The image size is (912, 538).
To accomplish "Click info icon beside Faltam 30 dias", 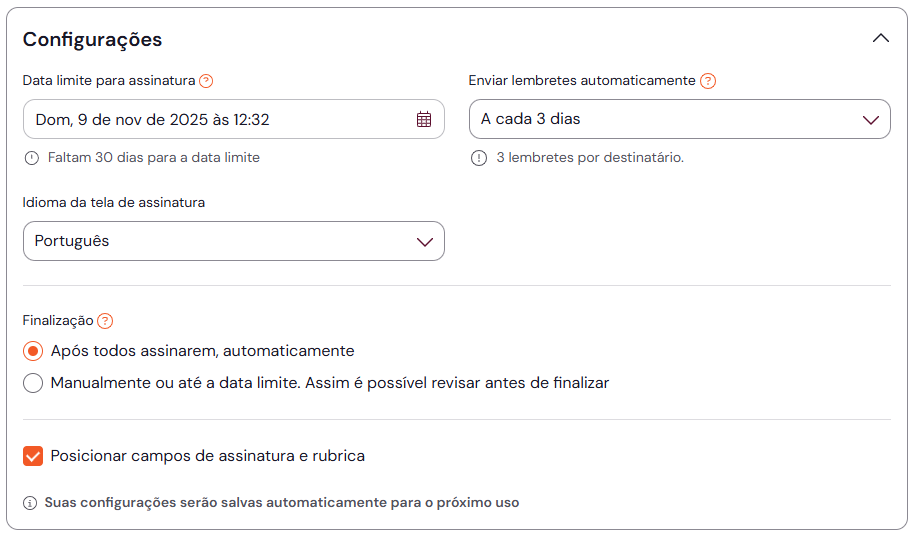I will pos(31,158).
